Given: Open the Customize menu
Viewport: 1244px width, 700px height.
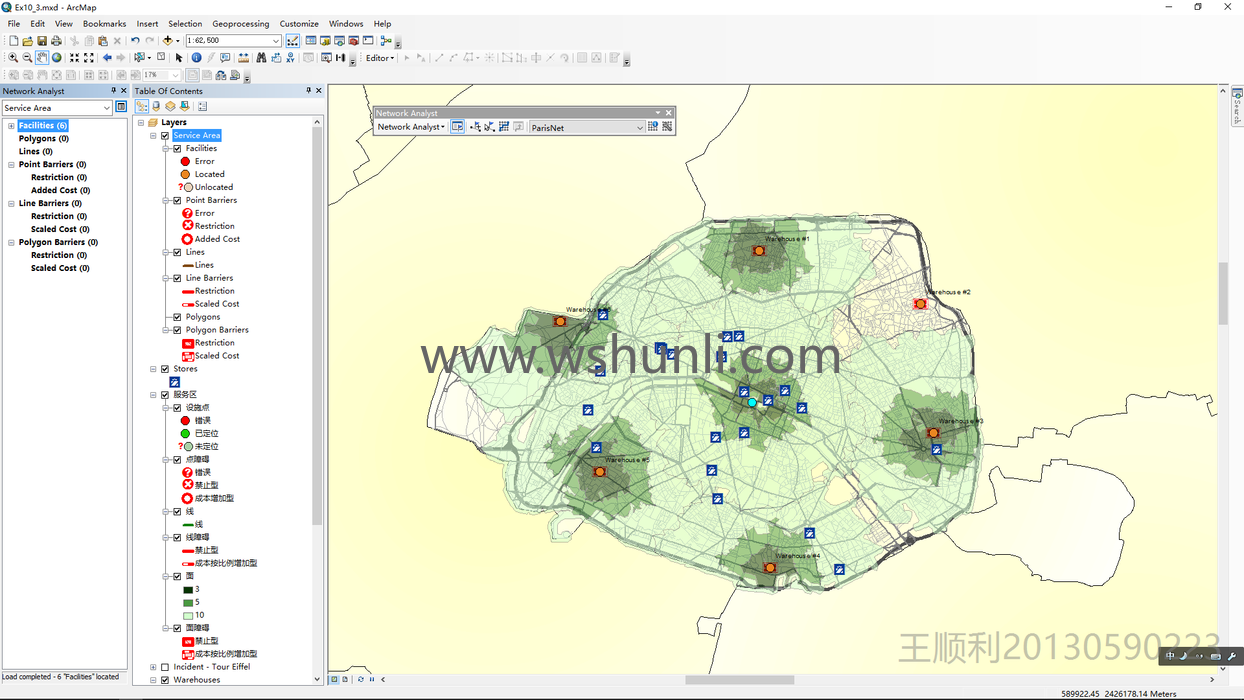Looking at the screenshot, I should 299,24.
